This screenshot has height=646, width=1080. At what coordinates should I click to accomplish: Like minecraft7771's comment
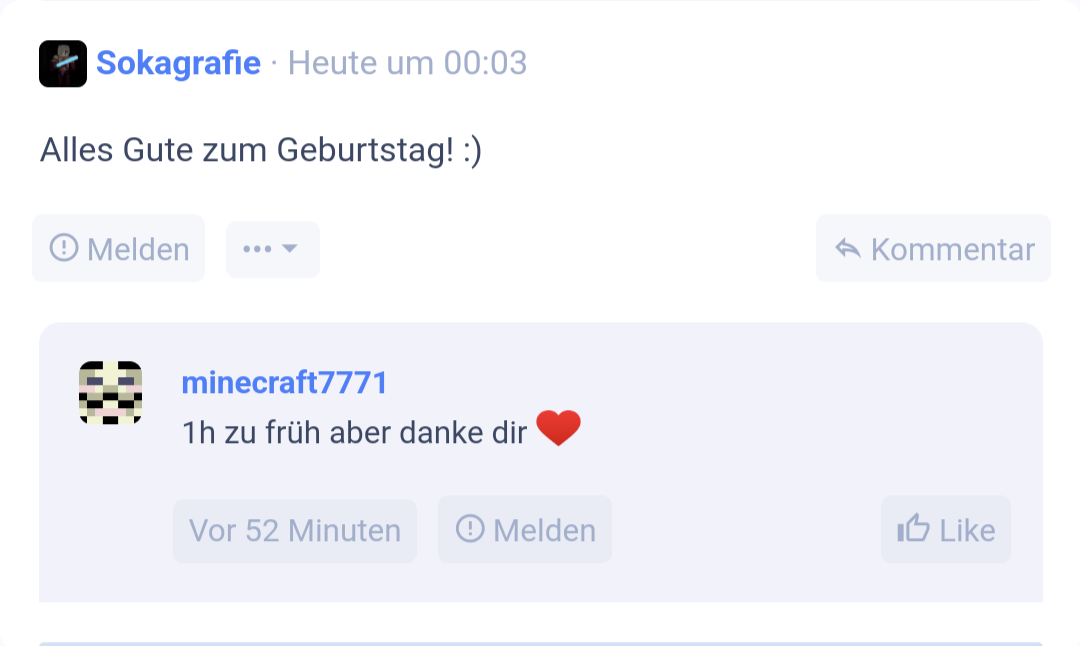coord(945,529)
